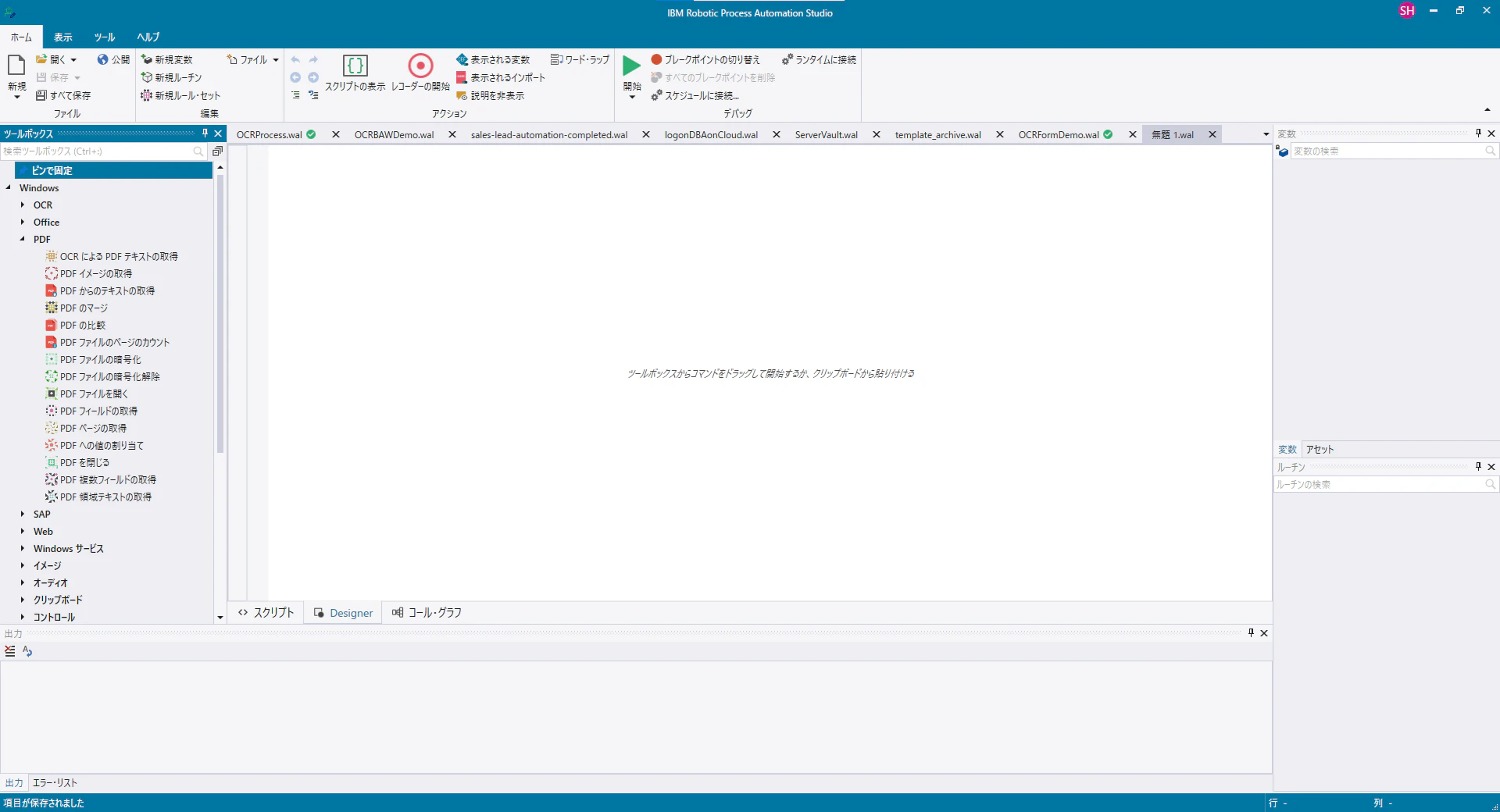This screenshot has width=1500, height=812.
Task: Close the template_archive.wal tab
Action: point(999,135)
